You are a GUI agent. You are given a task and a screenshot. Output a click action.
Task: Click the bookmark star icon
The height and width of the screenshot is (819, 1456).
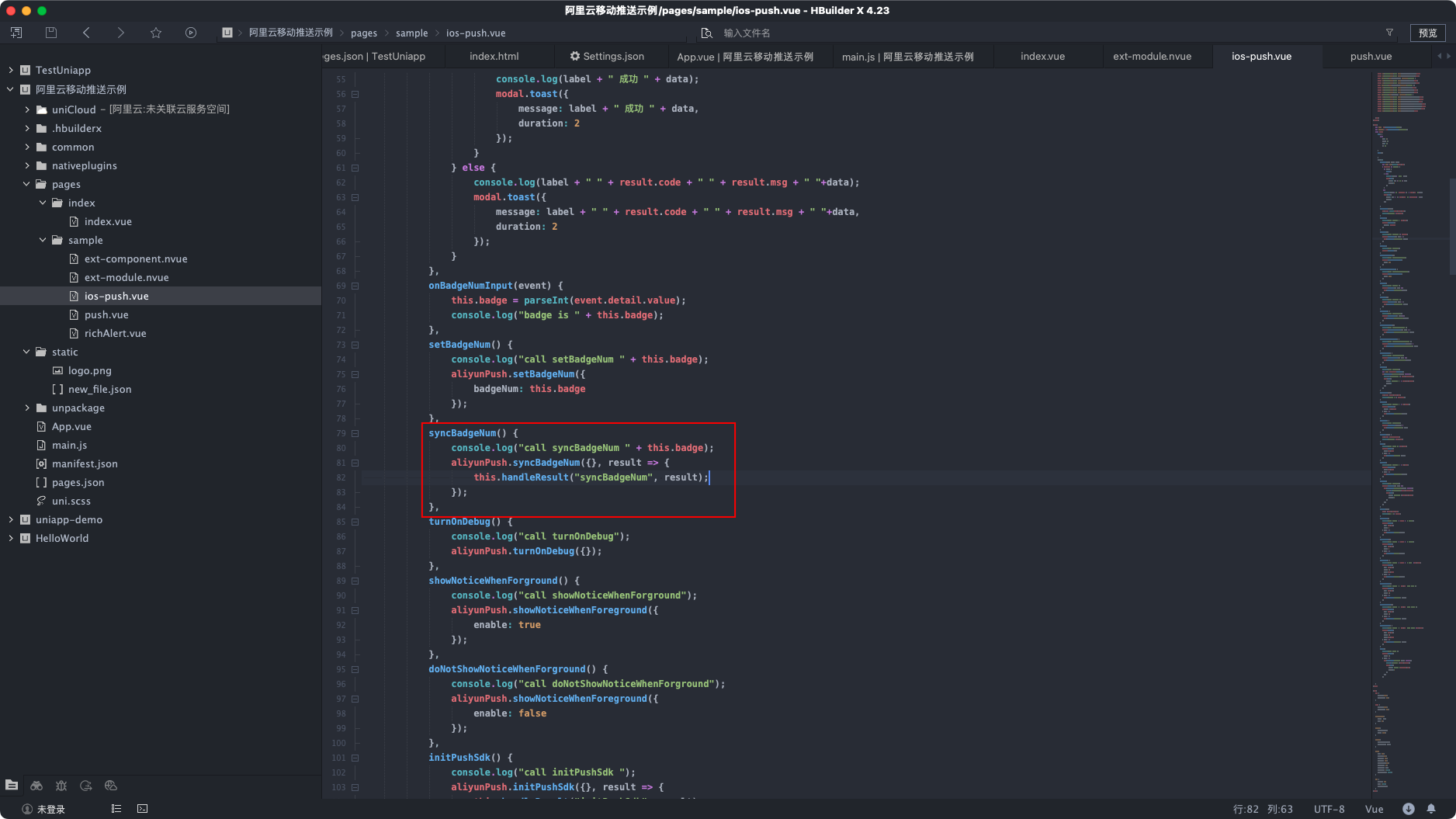tap(156, 33)
